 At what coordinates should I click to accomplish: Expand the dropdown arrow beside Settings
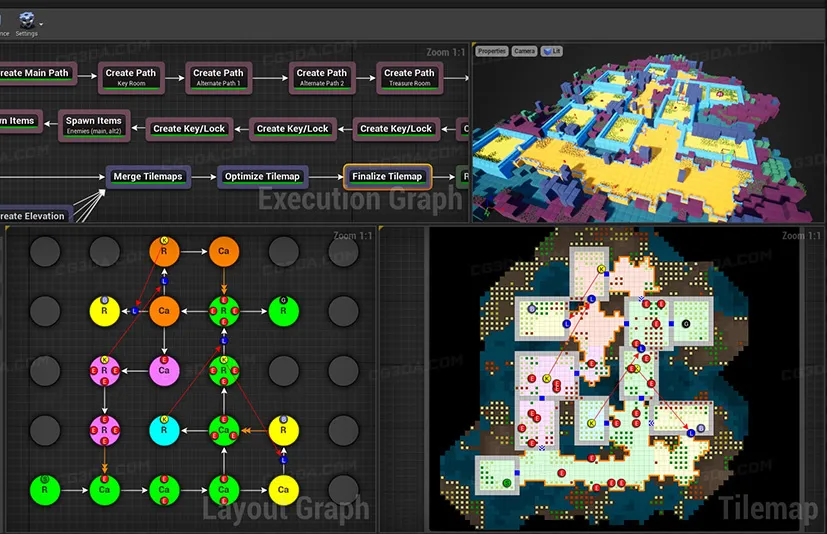point(41,24)
